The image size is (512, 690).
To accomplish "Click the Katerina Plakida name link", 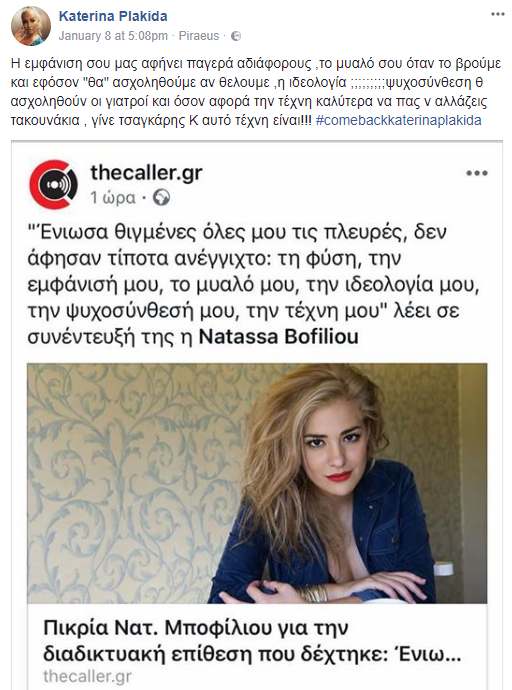I will point(113,16).
